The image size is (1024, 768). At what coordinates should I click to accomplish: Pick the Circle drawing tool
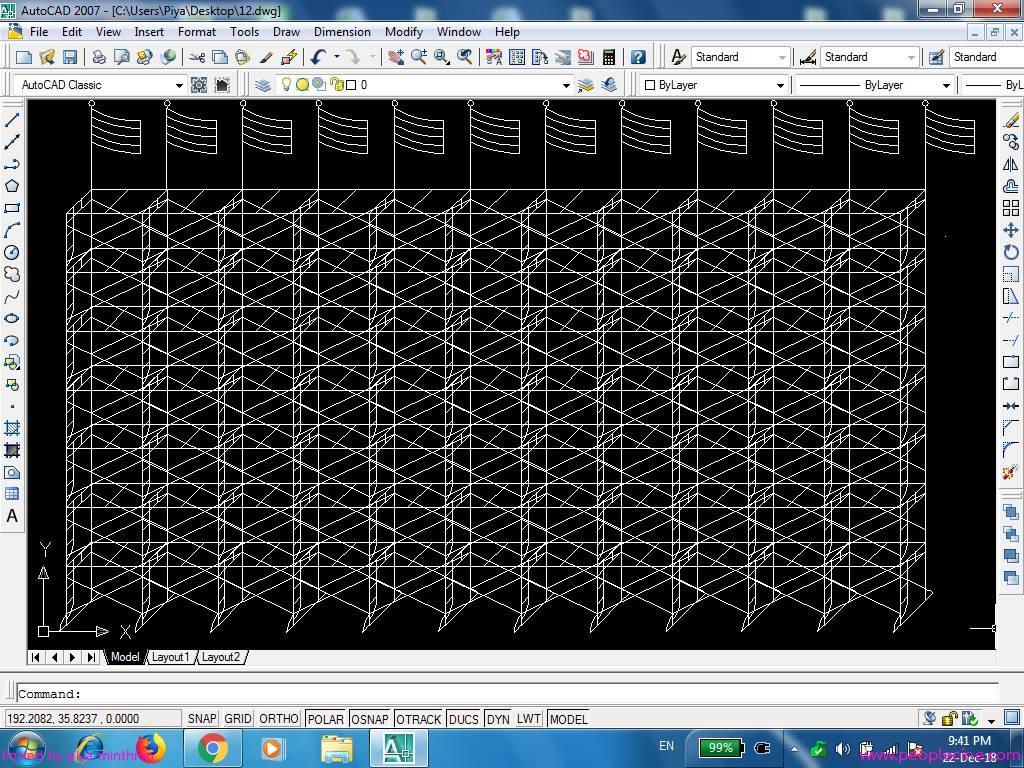click(x=12, y=252)
